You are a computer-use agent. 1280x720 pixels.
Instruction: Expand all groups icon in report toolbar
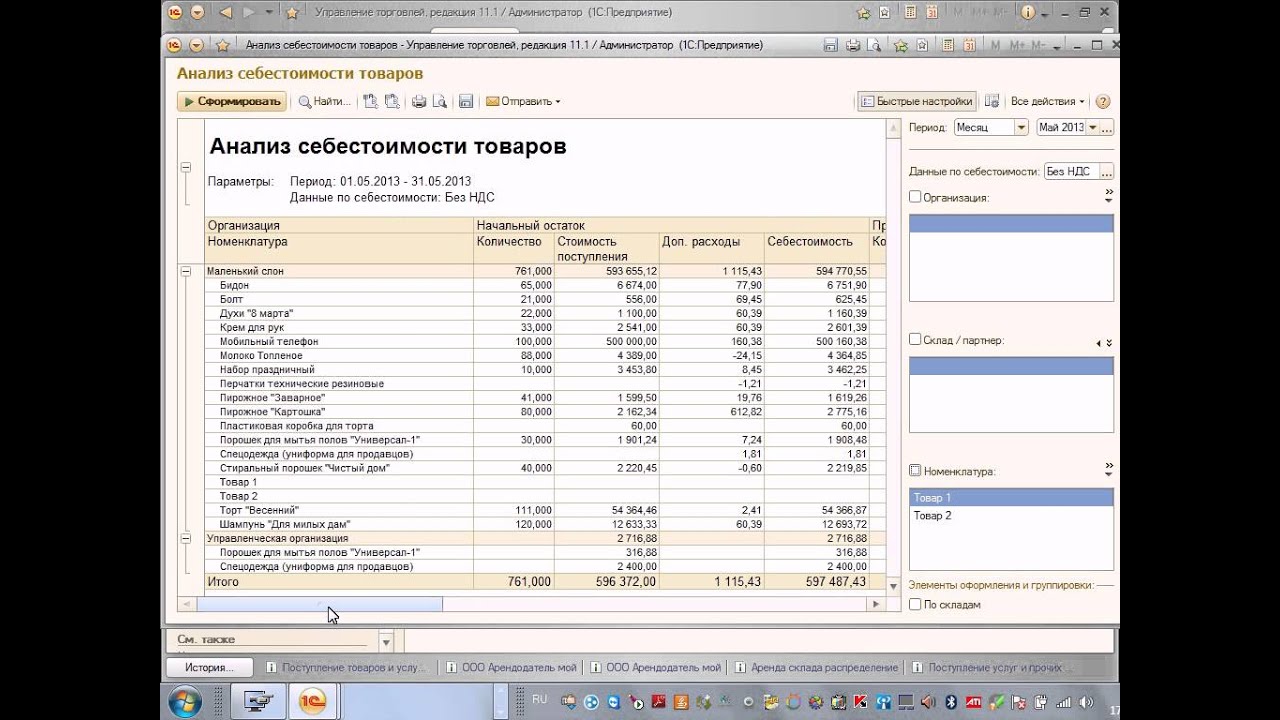pos(370,101)
